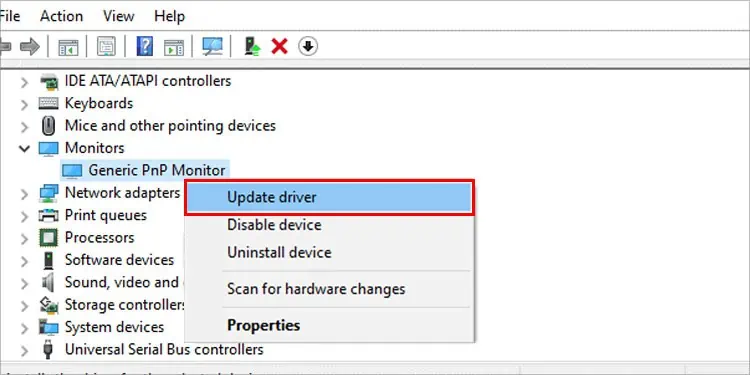Click the Action Pane toggle toolbar icon
This screenshot has width=750, height=375.
174,47
